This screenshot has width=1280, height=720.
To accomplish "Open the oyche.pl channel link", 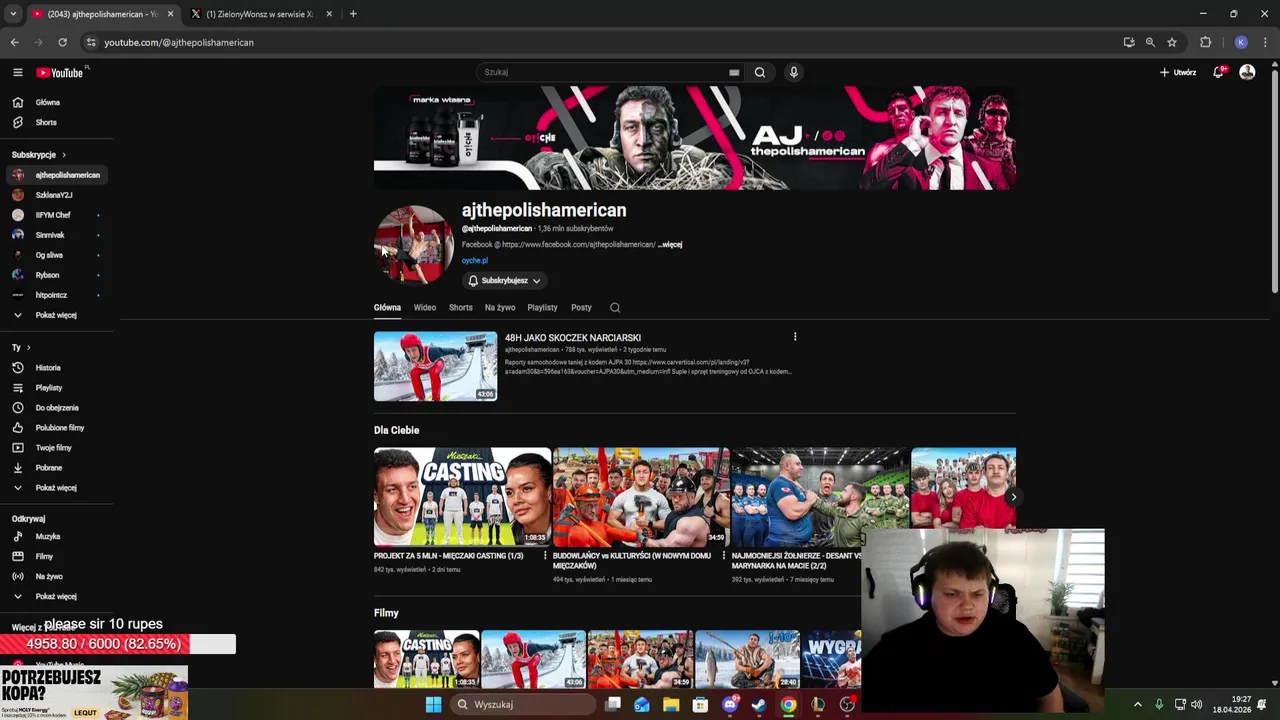I will click(475, 260).
